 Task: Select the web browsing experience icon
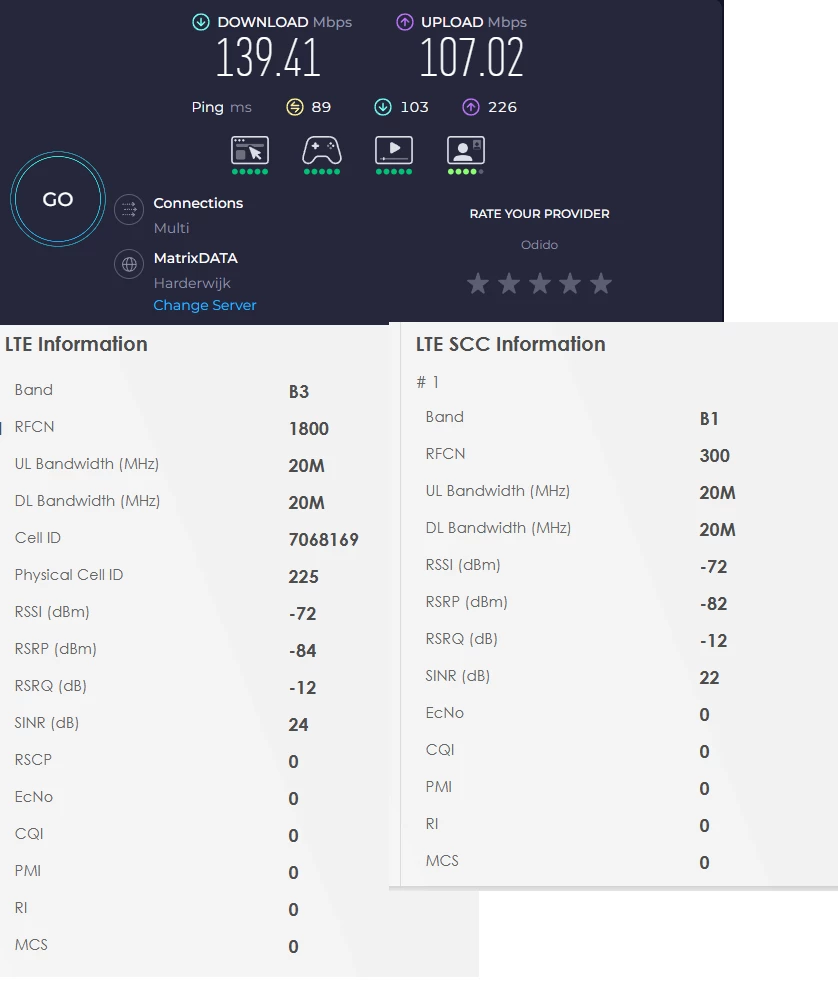tap(250, 151)
